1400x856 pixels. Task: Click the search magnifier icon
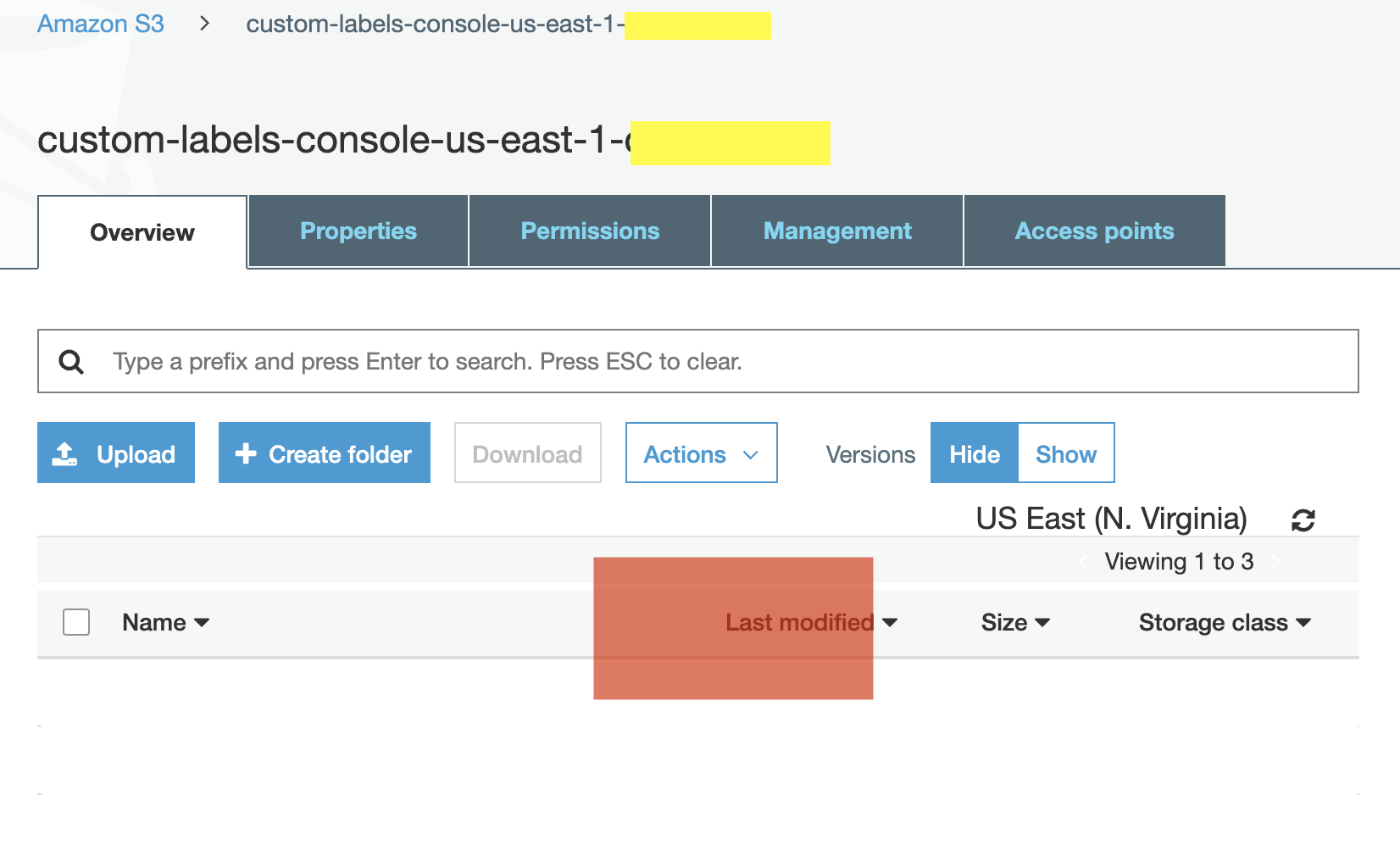point(71,362)
